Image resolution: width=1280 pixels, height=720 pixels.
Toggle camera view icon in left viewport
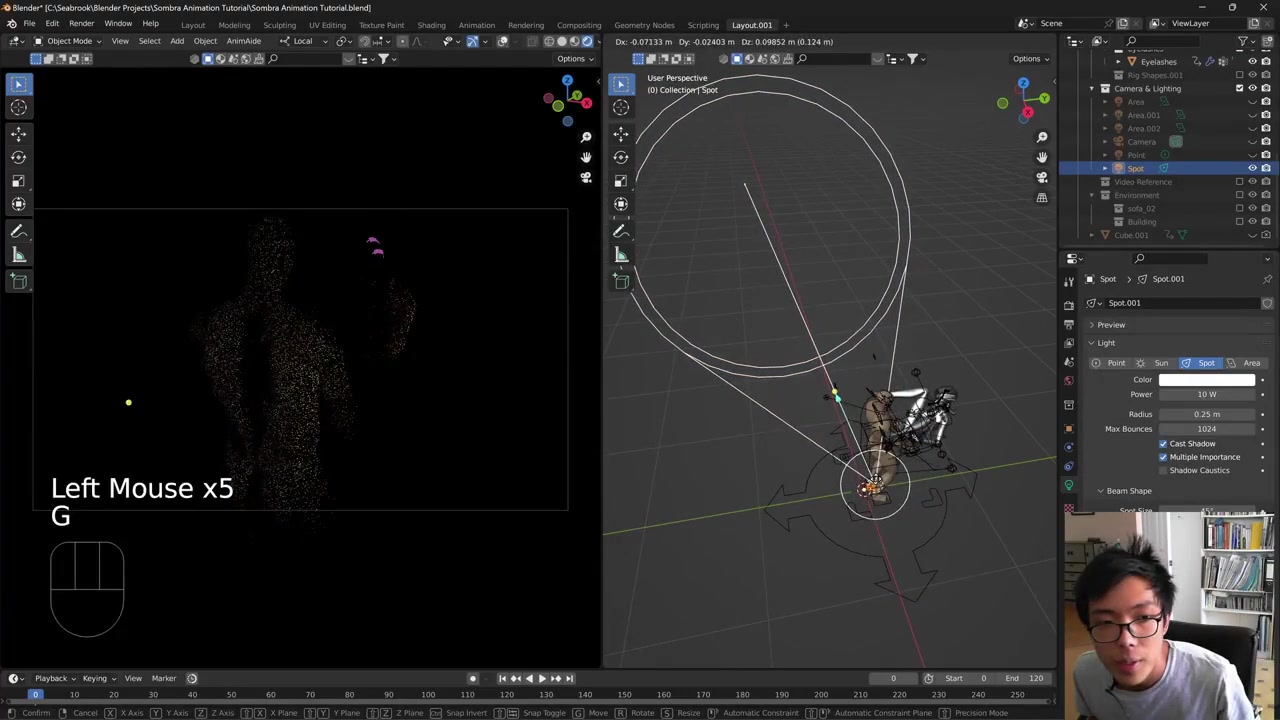pos(586,178)
